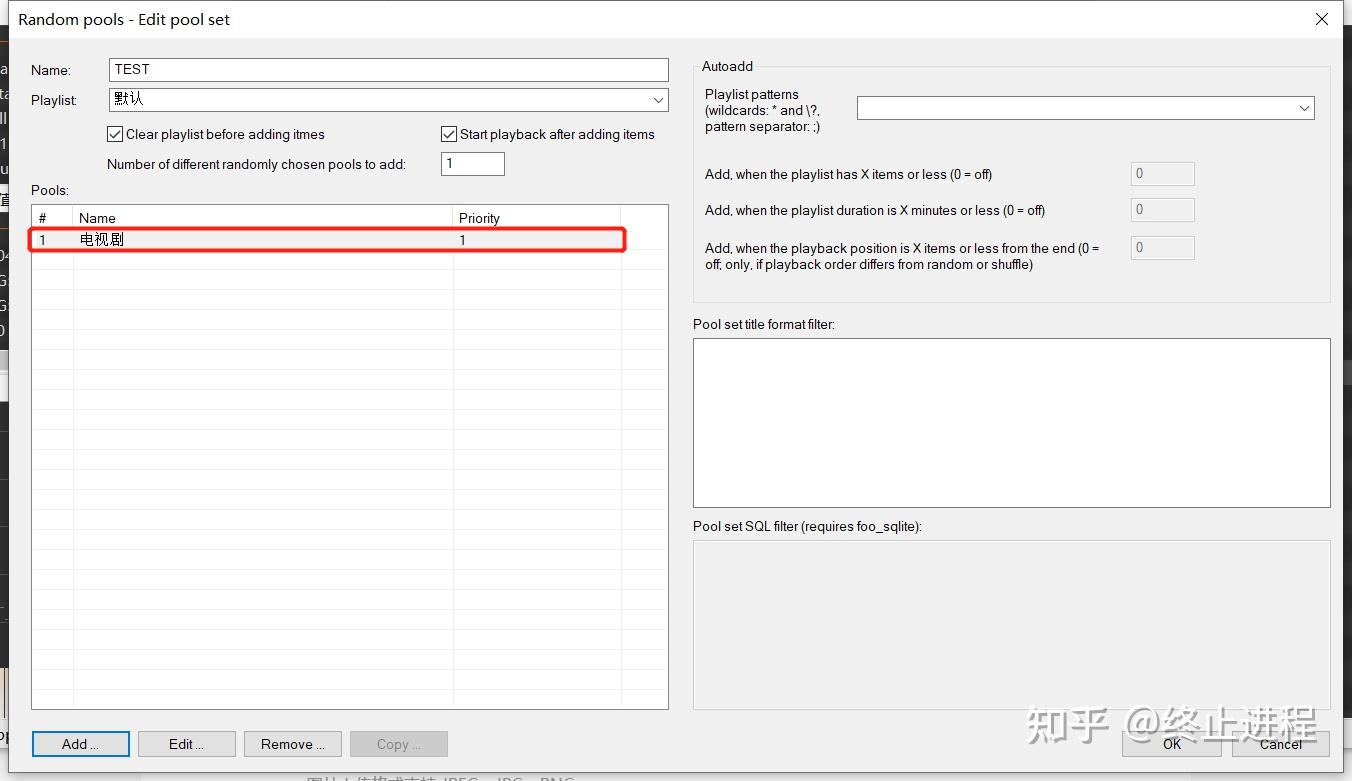Click the Cancel button
The image size is (1352, 781).
coord(1281,744)
